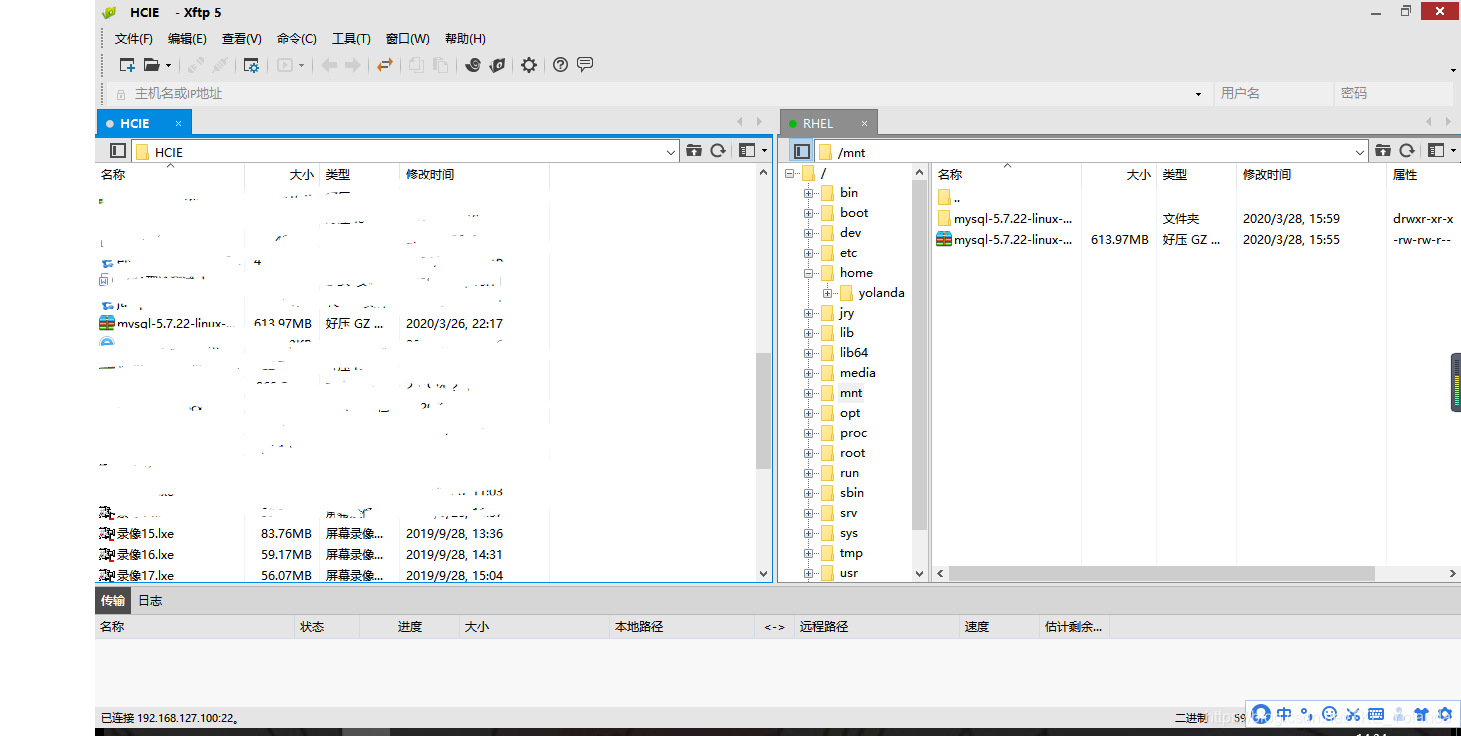Click the Help question mark icon
This screenshot has height=736, width=1461.
560,65
